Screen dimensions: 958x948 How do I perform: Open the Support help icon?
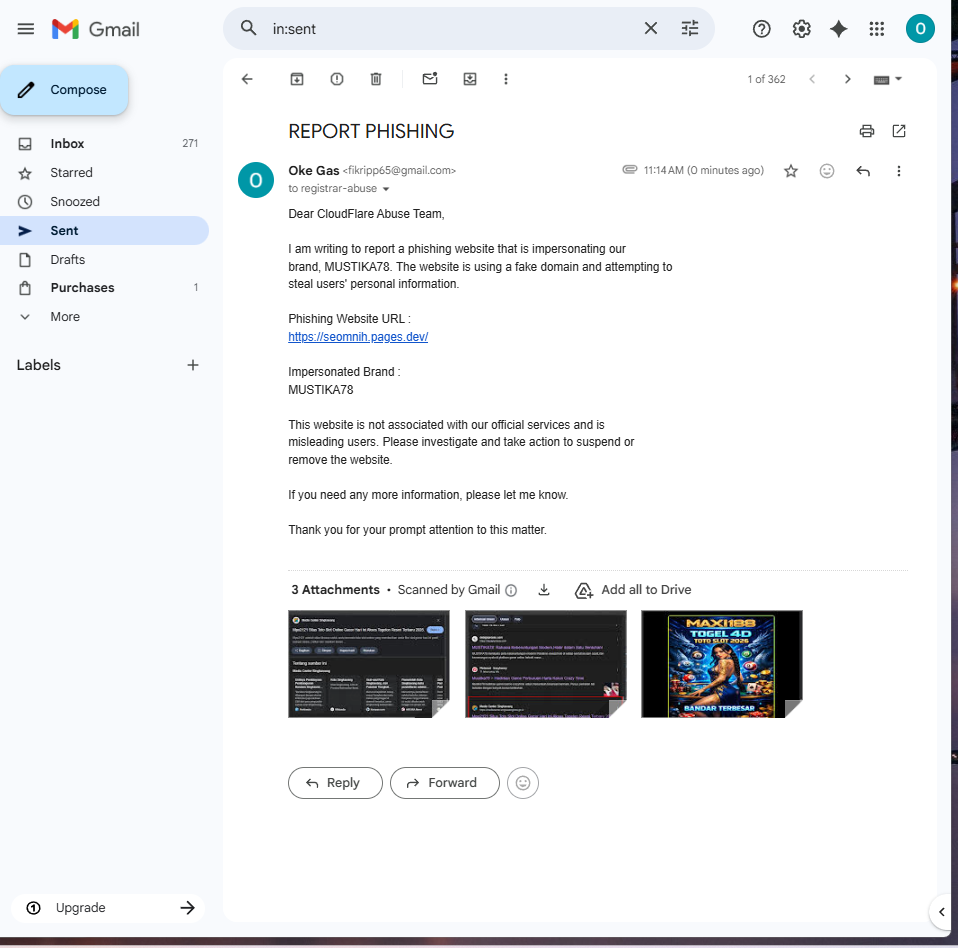[x=761, y=29]
